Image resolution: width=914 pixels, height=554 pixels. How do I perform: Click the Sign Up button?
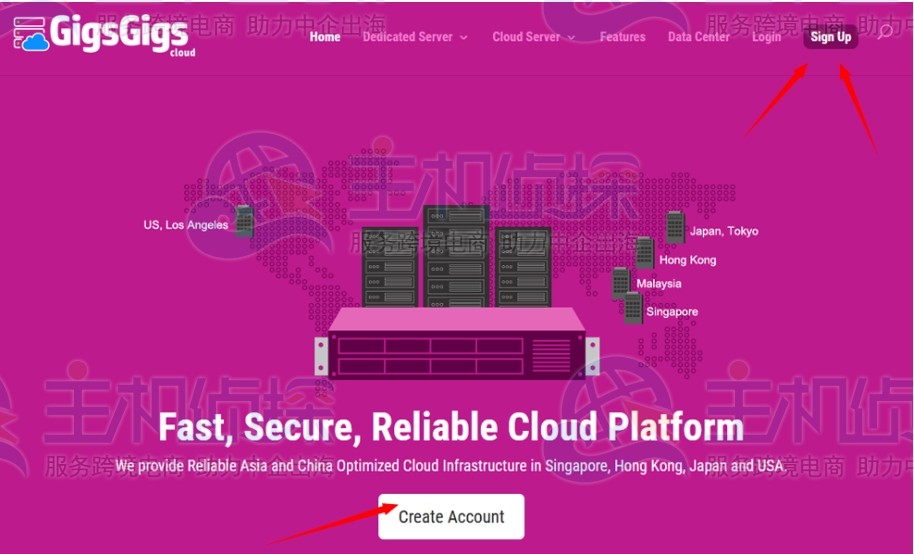pyautogui.click(x=831, y=37)
